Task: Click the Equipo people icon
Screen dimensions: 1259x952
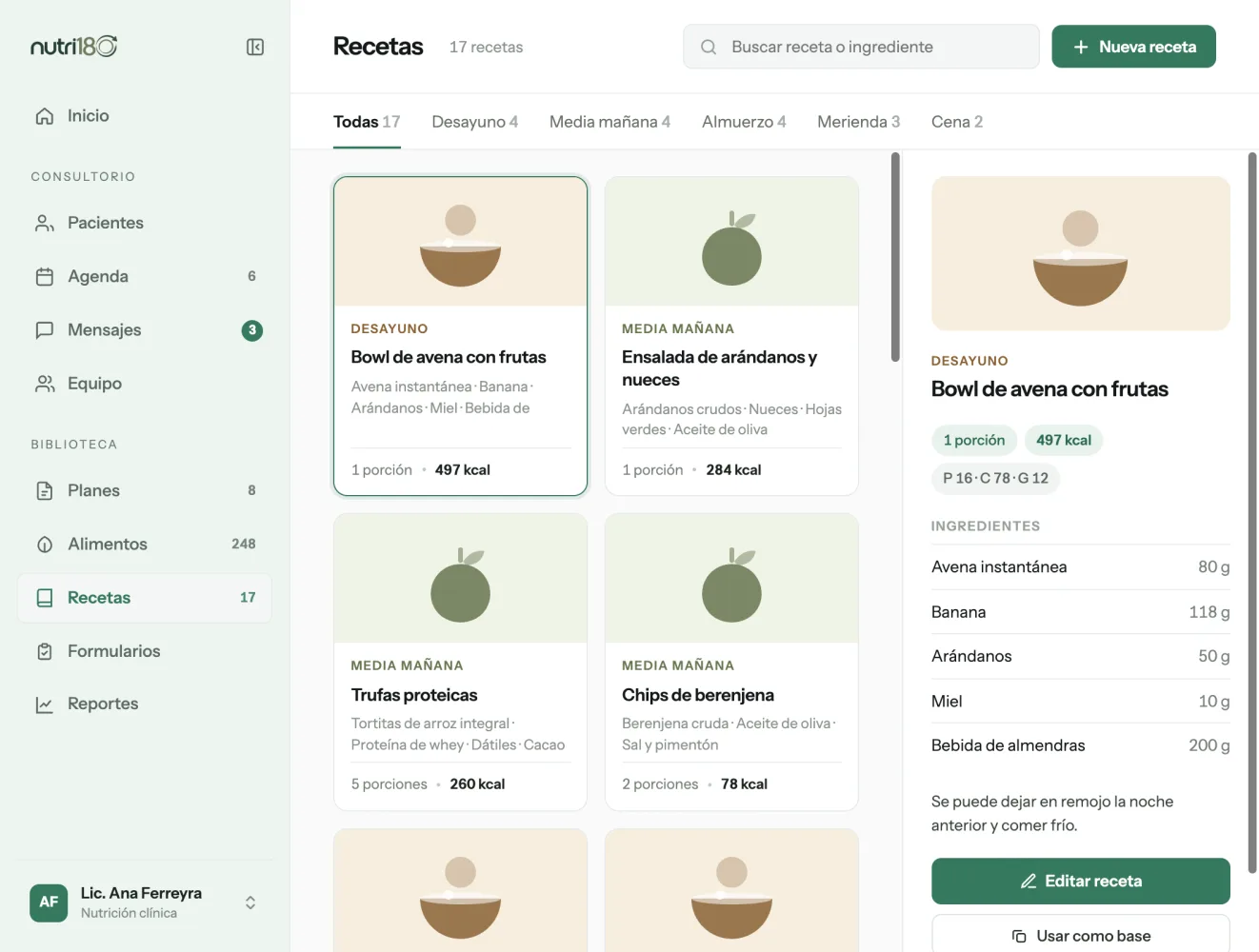Action: 45,384
